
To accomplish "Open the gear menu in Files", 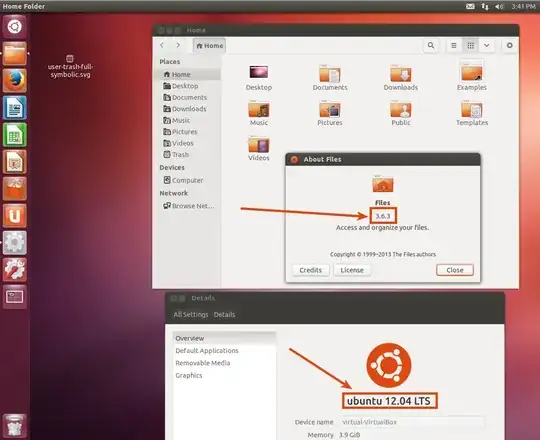I will (x=509, y=45).
